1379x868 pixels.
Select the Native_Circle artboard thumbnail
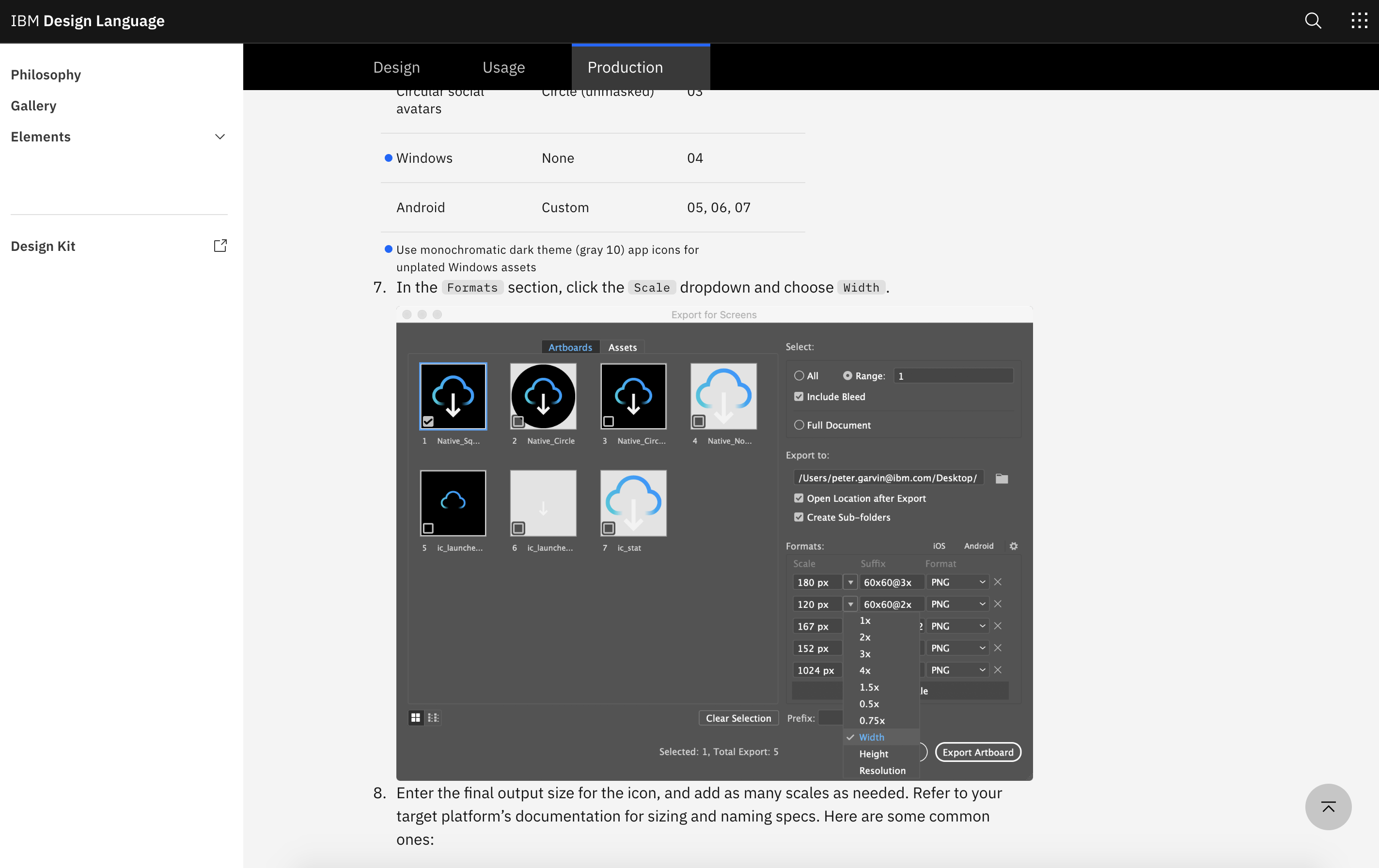click(543, 396)
